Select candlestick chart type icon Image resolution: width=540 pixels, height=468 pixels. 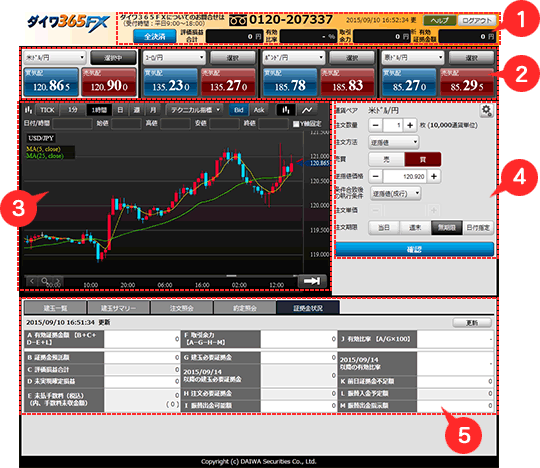(285, 110)
